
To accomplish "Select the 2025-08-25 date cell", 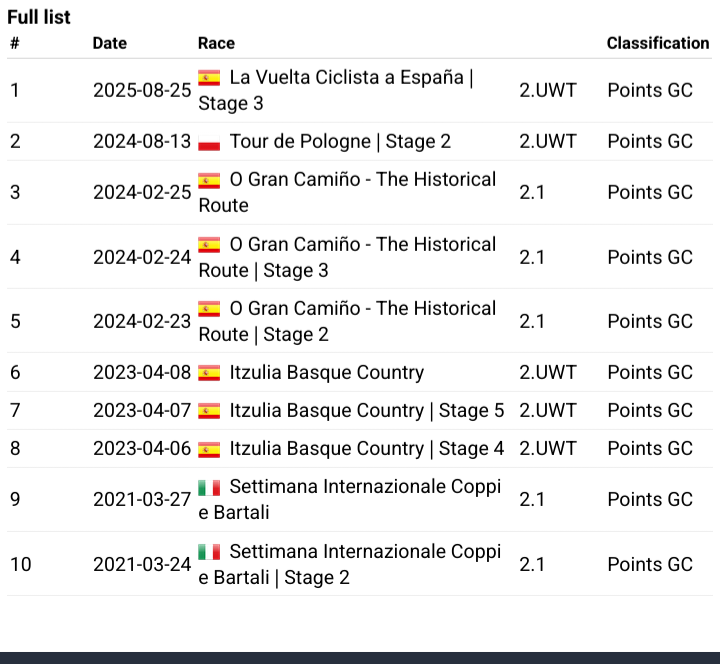I will [x=142, y=90].
